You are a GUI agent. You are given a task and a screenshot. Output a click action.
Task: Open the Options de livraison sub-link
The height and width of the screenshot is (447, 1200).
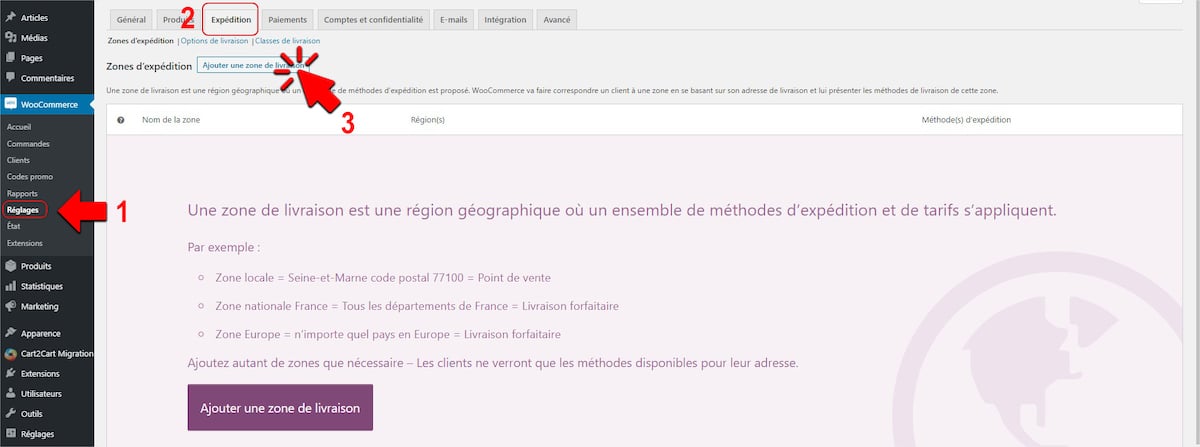click(214, 41)
